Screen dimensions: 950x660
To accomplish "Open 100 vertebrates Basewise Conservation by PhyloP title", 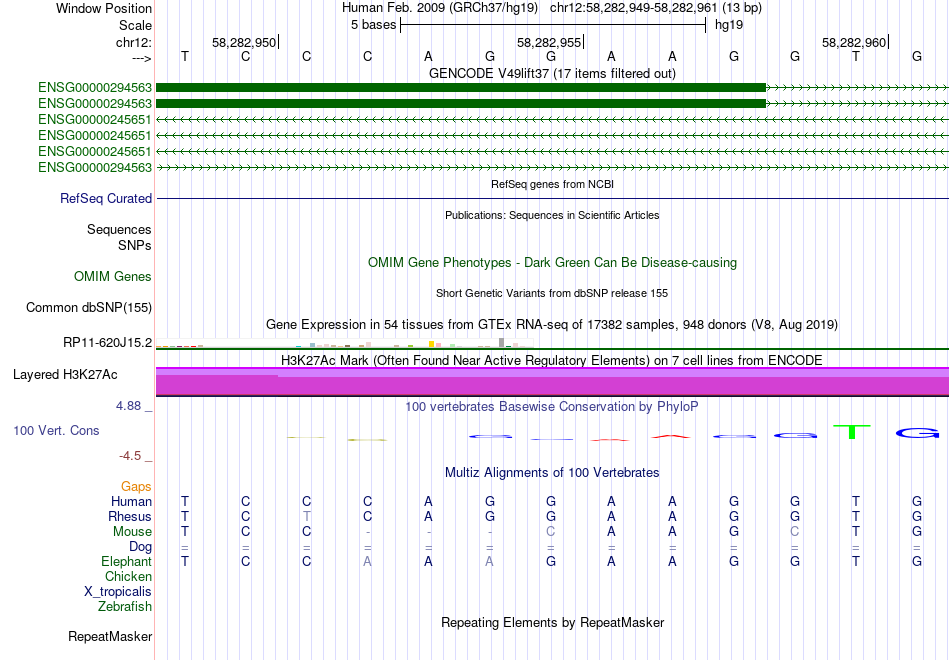I will 552,407.
